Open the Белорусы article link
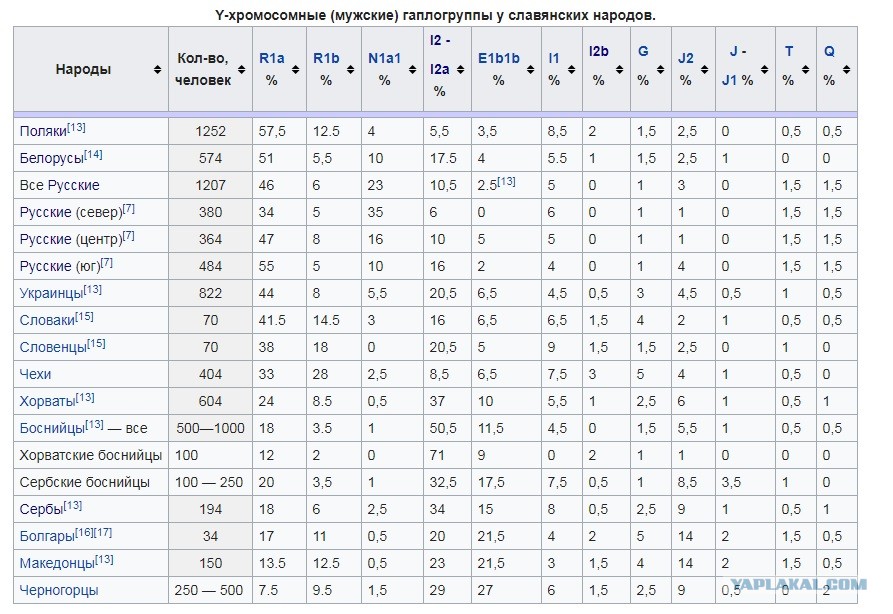This screenshot has width=893, height=614. point(51,158)
